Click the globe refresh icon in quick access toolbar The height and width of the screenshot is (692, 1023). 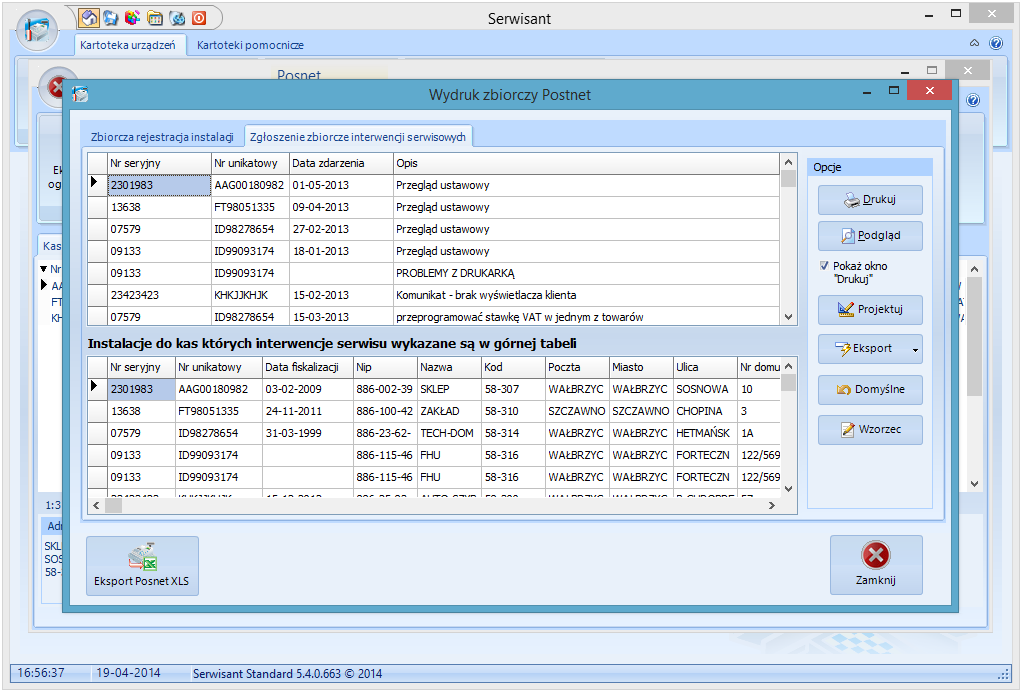pos(177,18)
